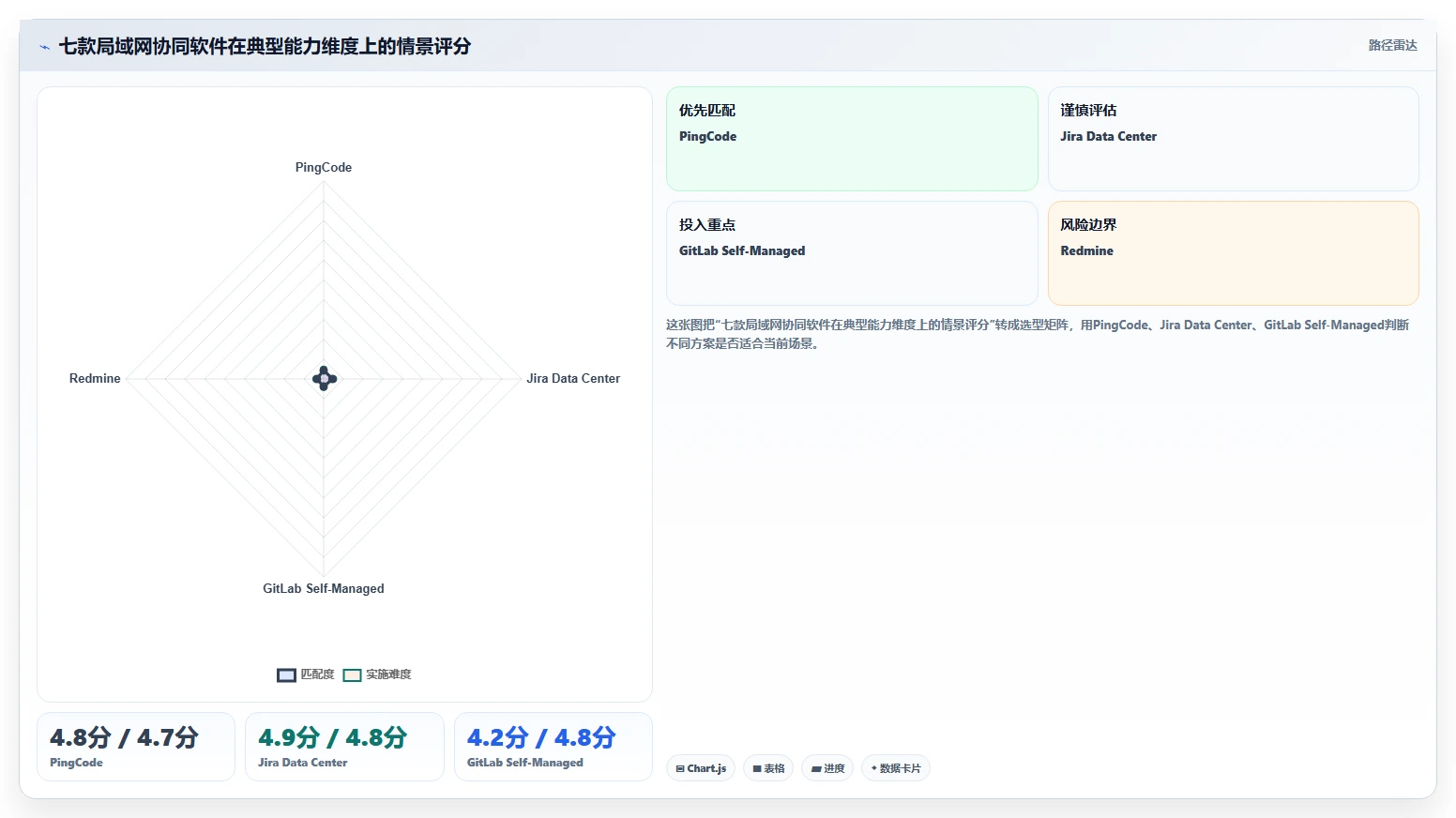Screen dimensions: 1456x818
Task: Click the description paragraph starting with 这张图把
Action: (1038, 334)
